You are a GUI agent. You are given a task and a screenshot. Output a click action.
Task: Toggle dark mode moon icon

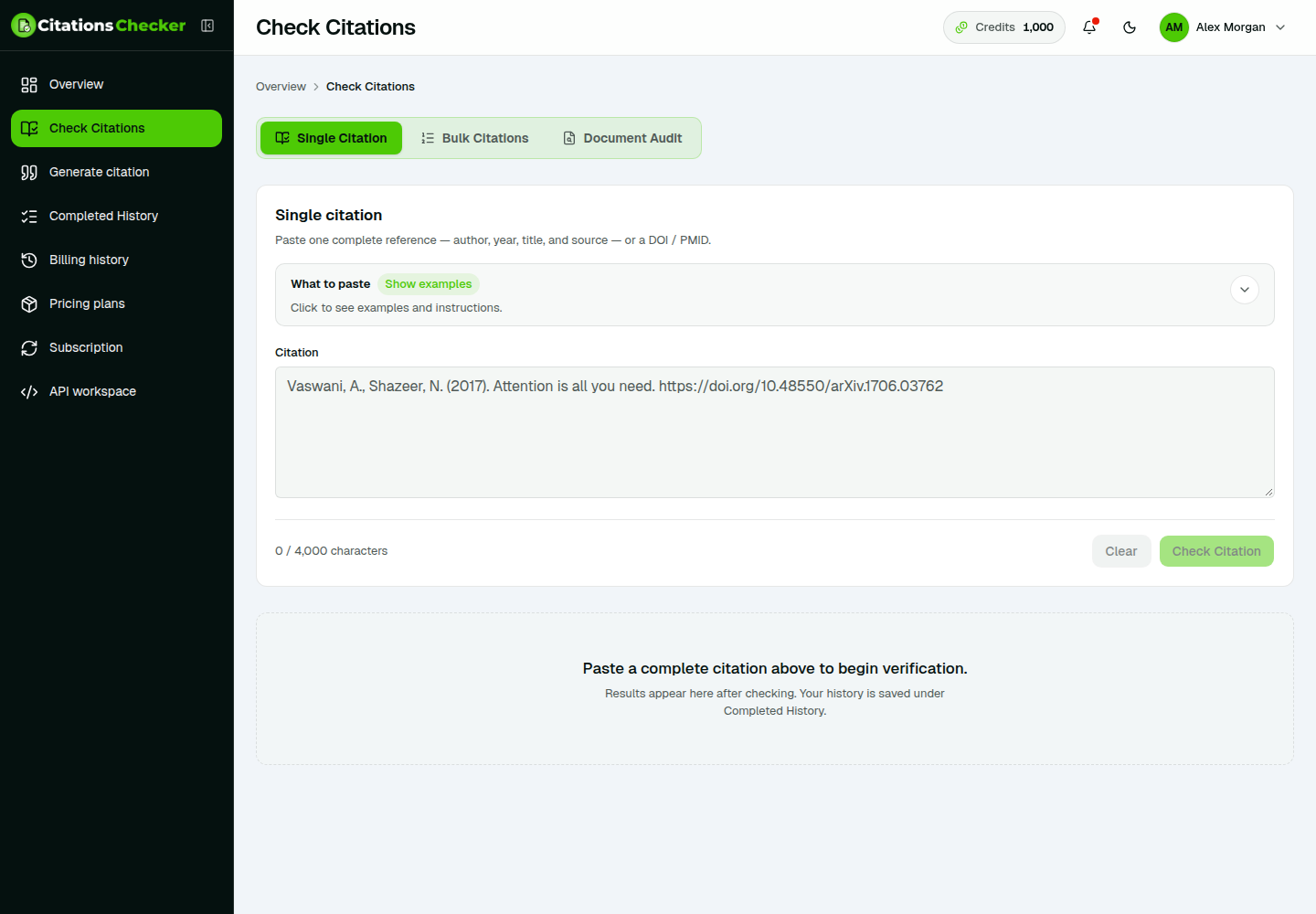(x=1130, y=27)
